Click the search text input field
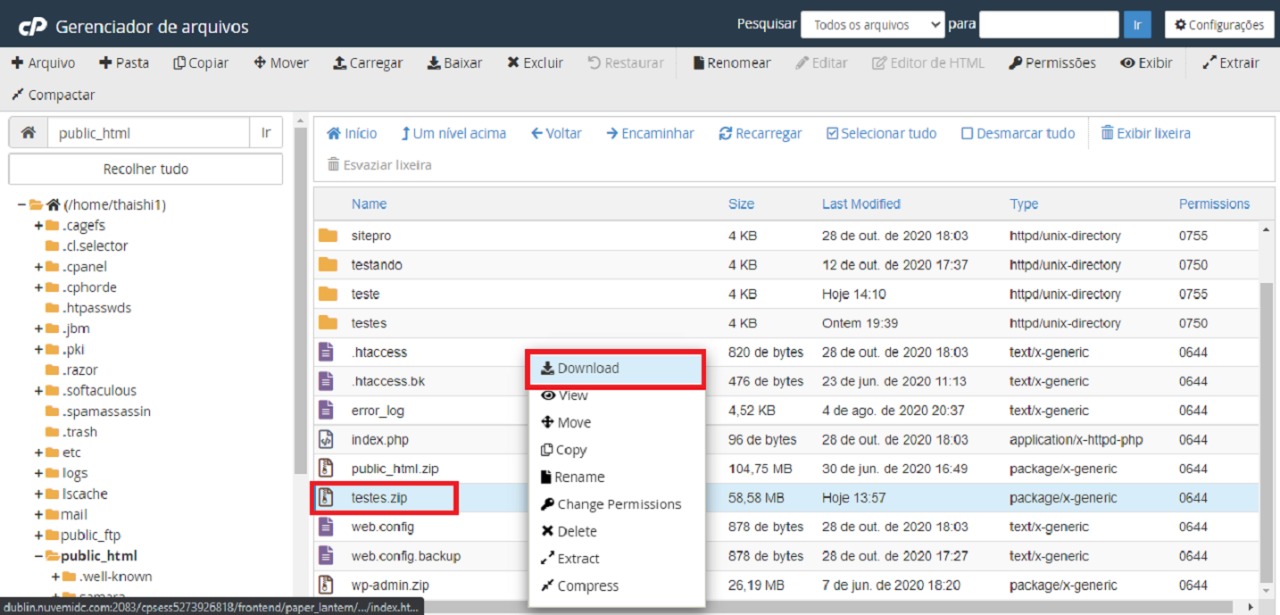 (1048, 25)
